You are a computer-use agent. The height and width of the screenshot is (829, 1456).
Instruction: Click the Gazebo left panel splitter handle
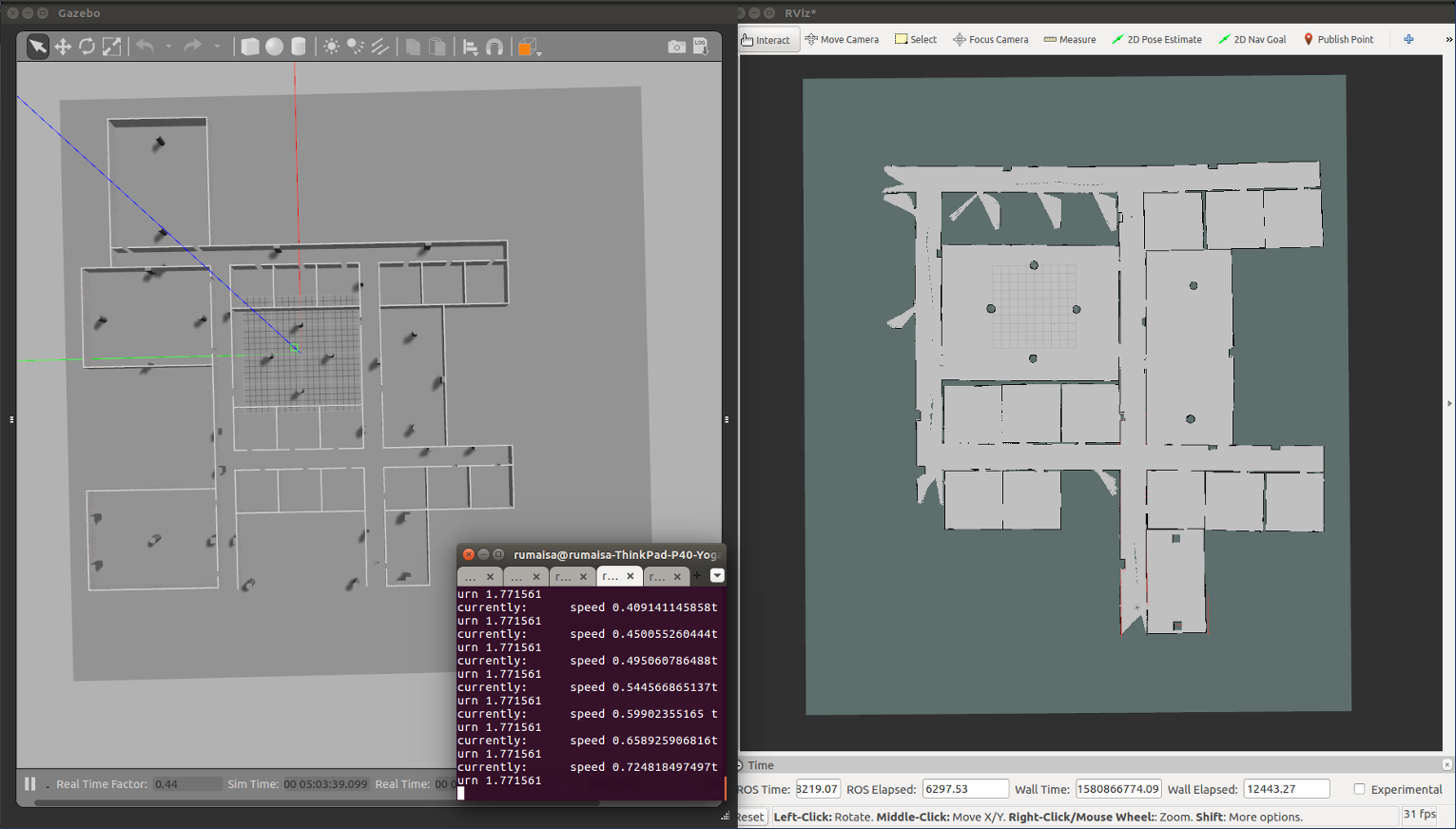tap(11, 419)
